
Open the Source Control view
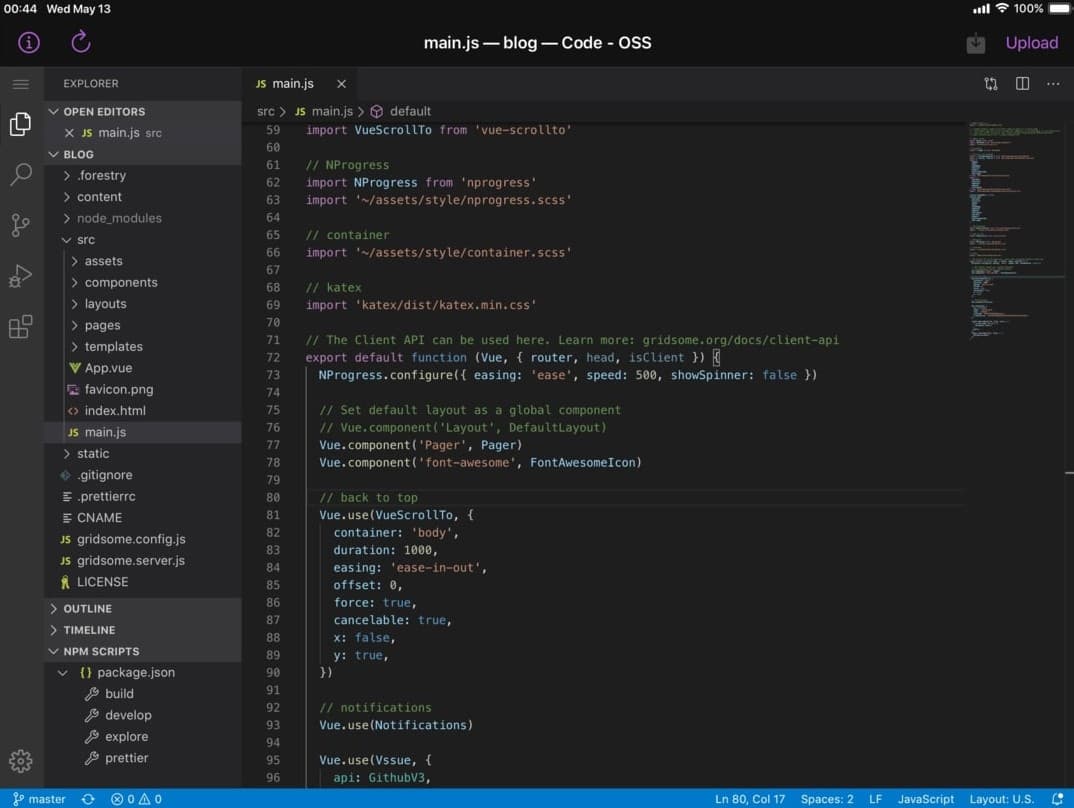point(20,225)
